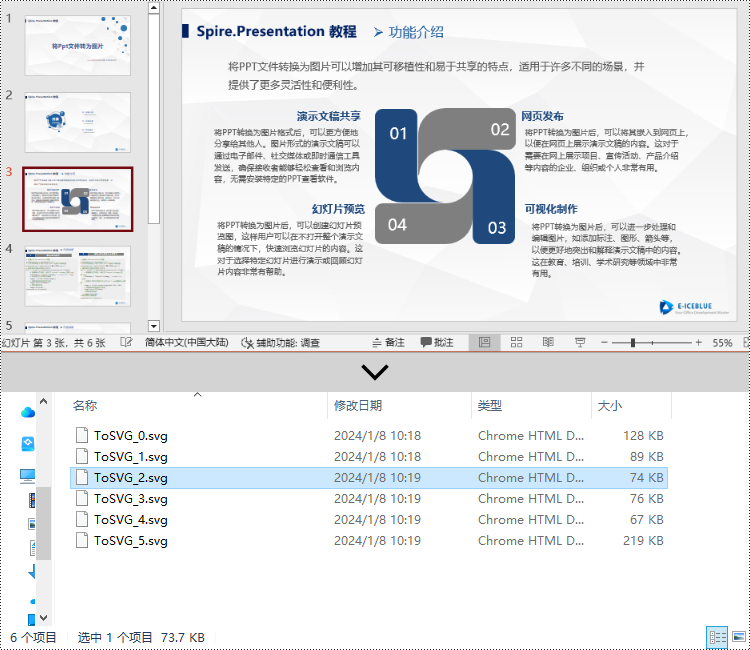This screenshot has height=650, width=750.
Task: Select slide 3 thumbnail in PowerPoint panel
Action: coord(77,199)
